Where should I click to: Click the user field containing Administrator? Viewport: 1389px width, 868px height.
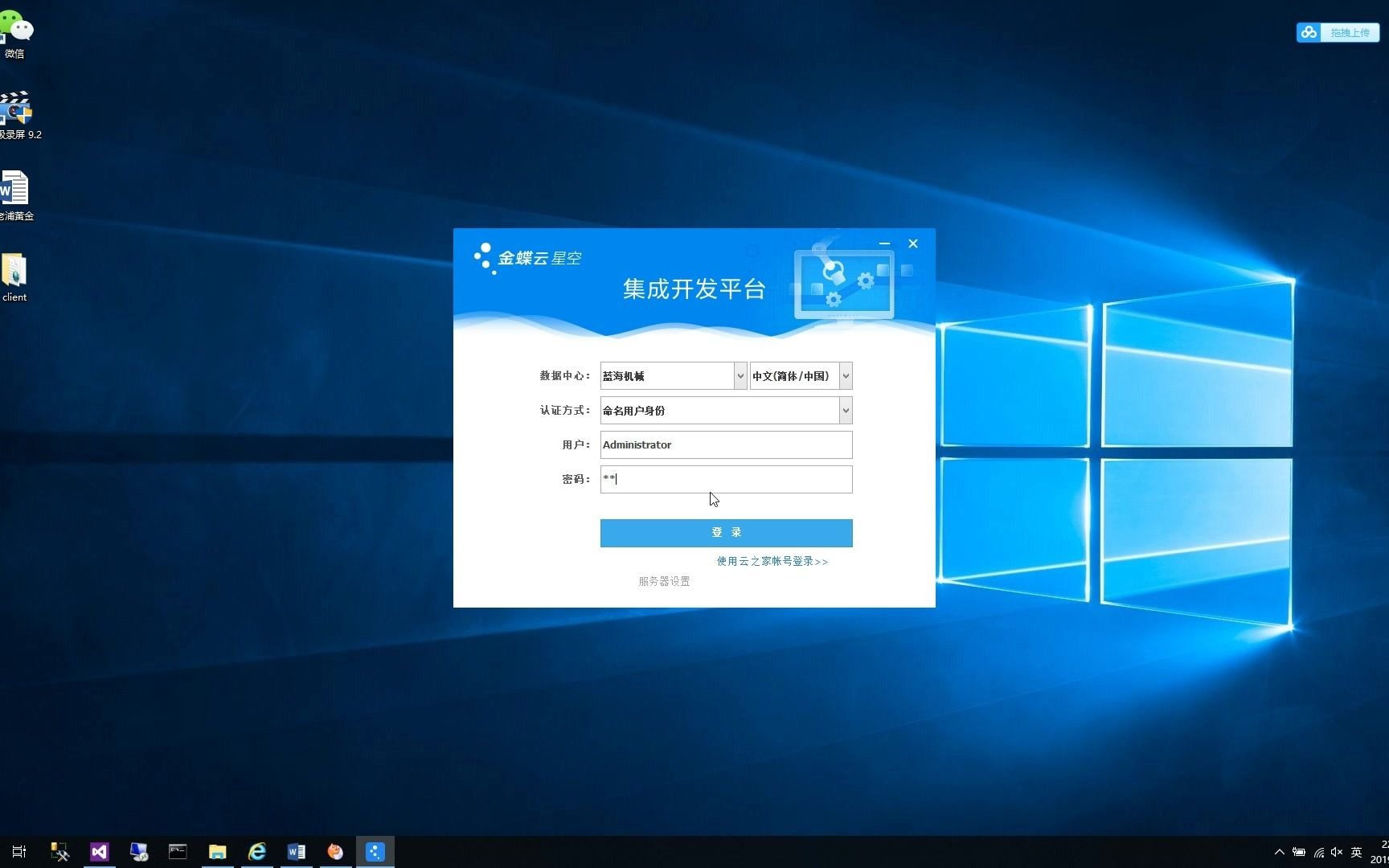click(726, 445)
